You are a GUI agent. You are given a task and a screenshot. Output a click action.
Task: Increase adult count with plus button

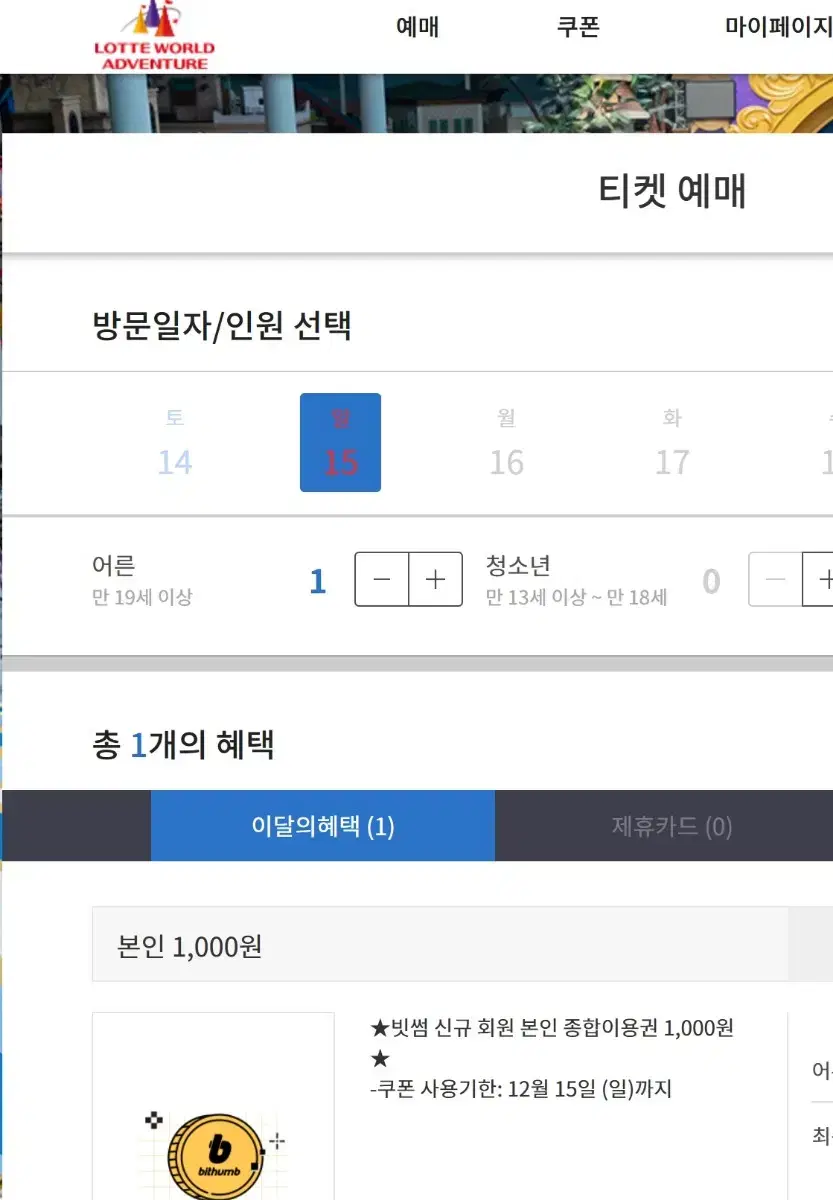coord(436,579)
